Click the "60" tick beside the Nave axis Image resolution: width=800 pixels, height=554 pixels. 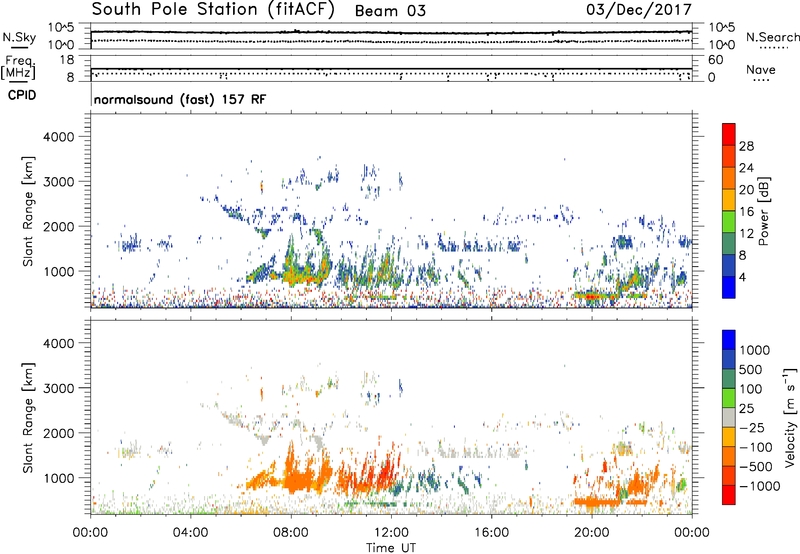pyautogui.click(x=716, y=60)
